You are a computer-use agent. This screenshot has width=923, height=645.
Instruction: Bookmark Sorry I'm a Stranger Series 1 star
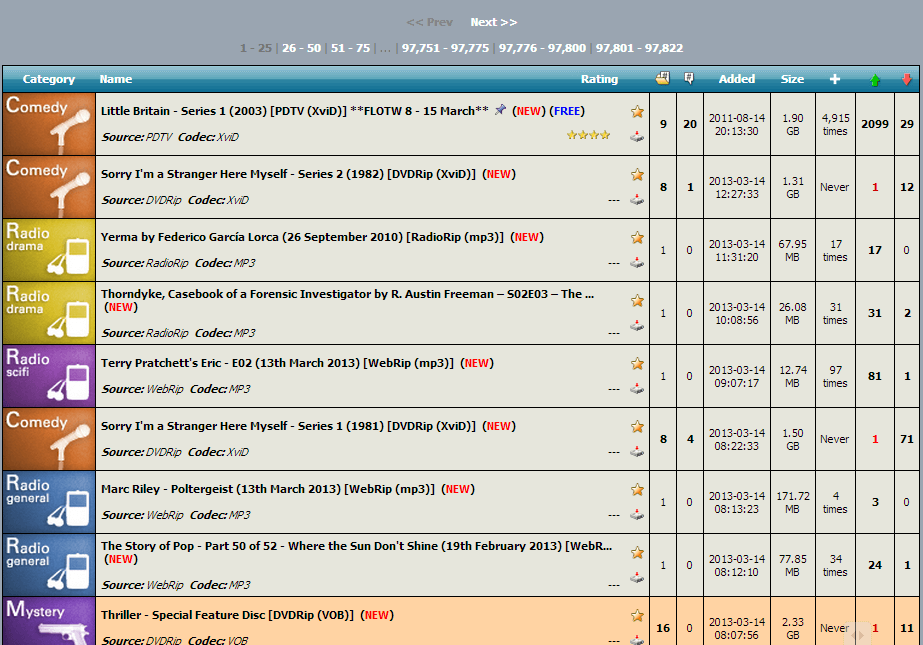pyautogui.click(x=637, y=426)
